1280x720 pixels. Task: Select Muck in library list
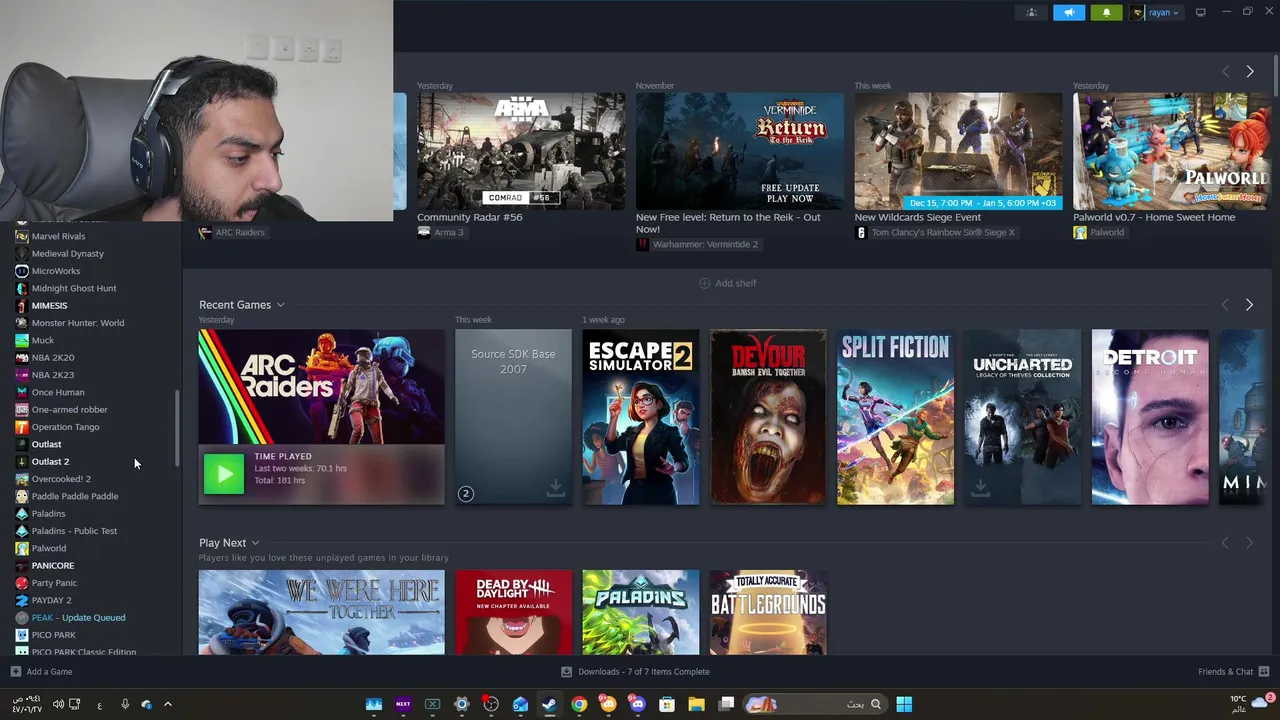(x=42, y=340)
